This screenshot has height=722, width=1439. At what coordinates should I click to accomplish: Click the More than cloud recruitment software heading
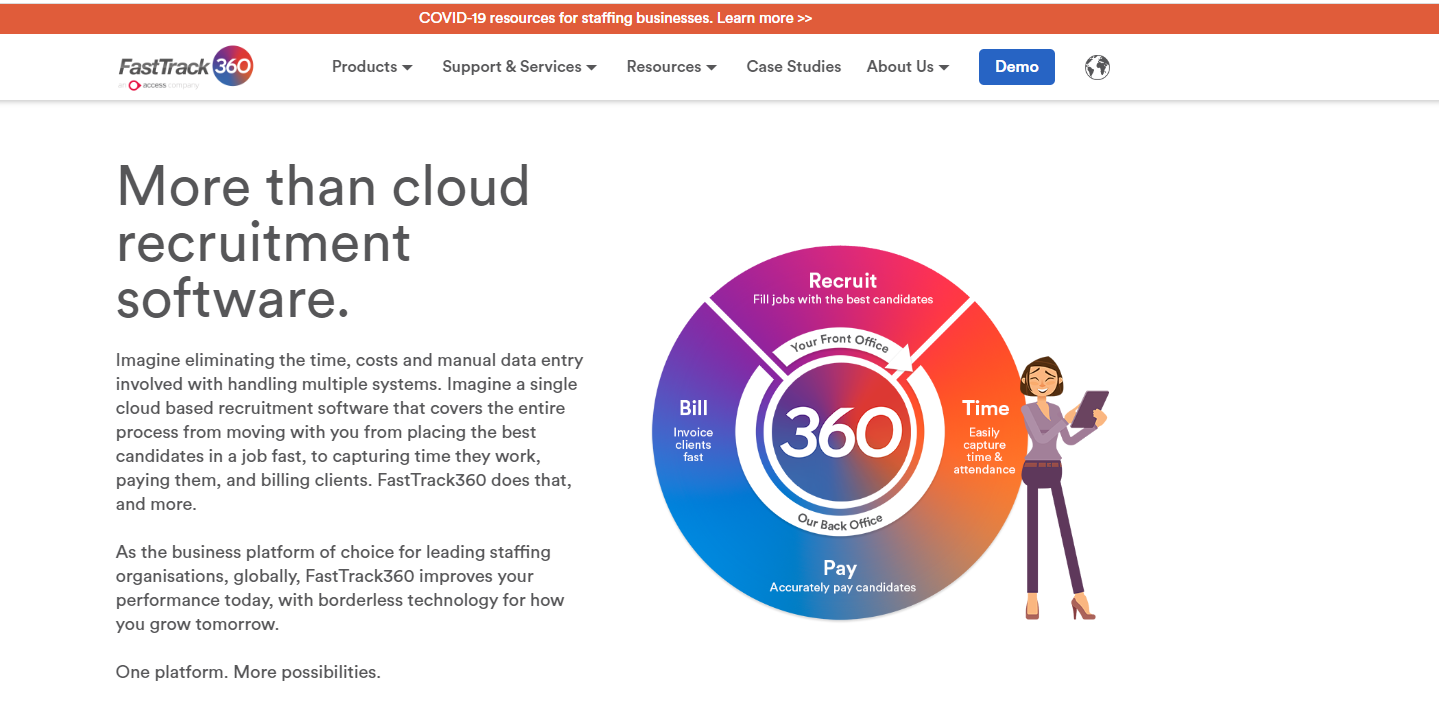tap(323, 242)
